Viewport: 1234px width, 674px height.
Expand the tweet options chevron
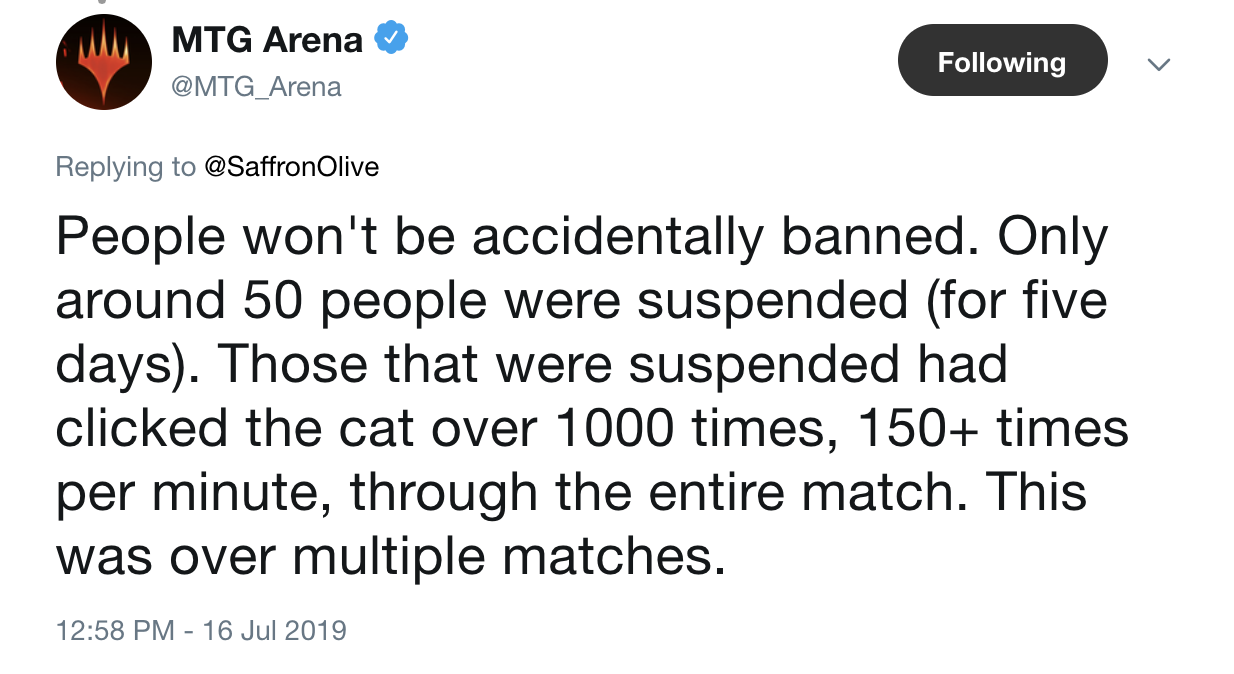pyautogui.click(x=1158, y=64)
